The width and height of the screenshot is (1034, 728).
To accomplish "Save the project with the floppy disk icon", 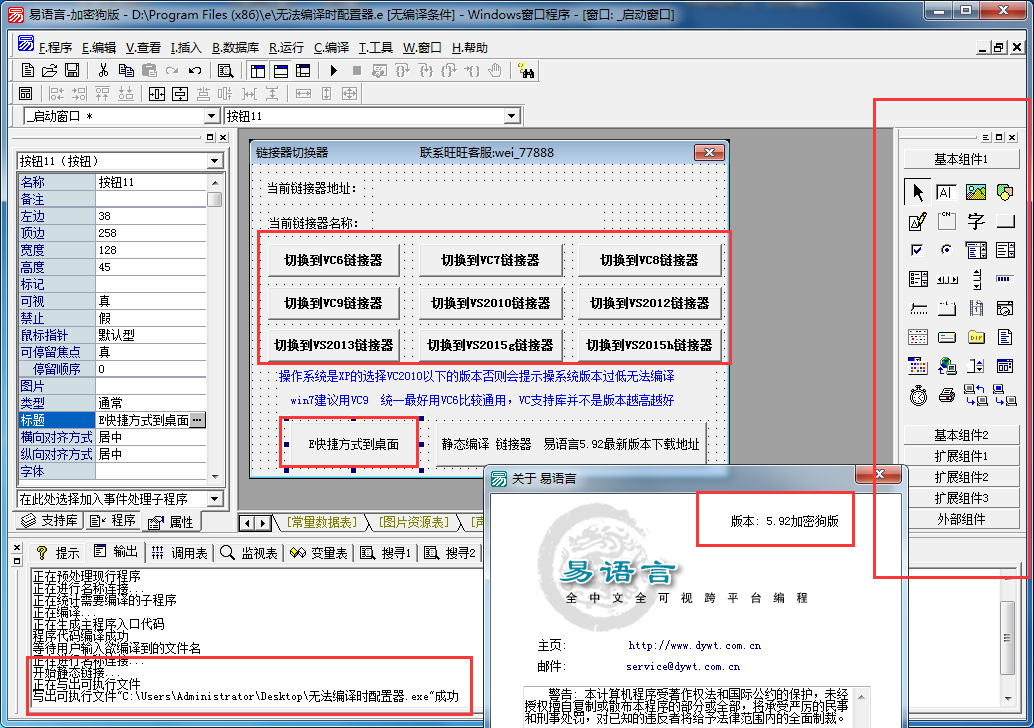I will [72, 71].
